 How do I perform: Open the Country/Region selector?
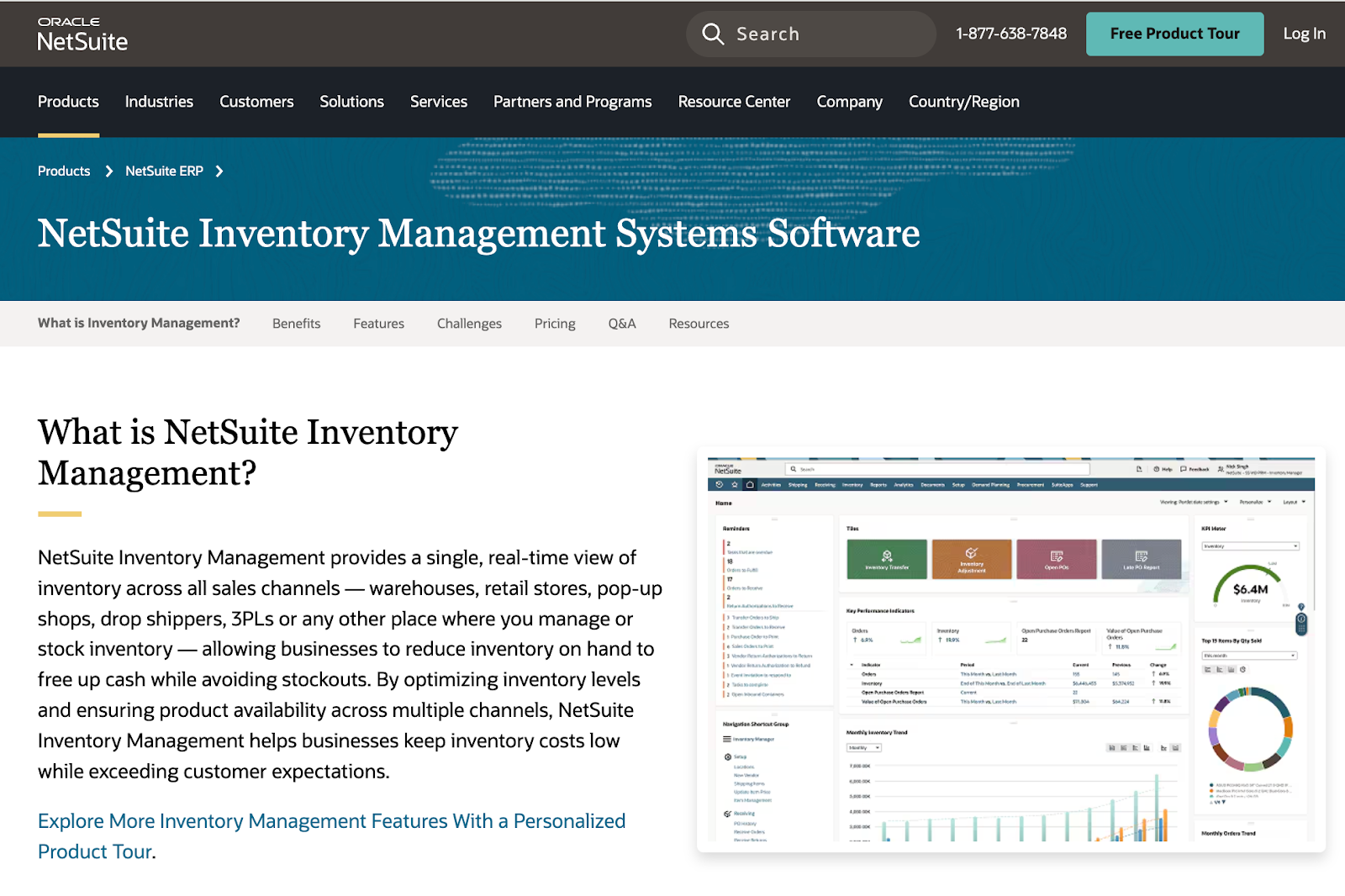963,102
